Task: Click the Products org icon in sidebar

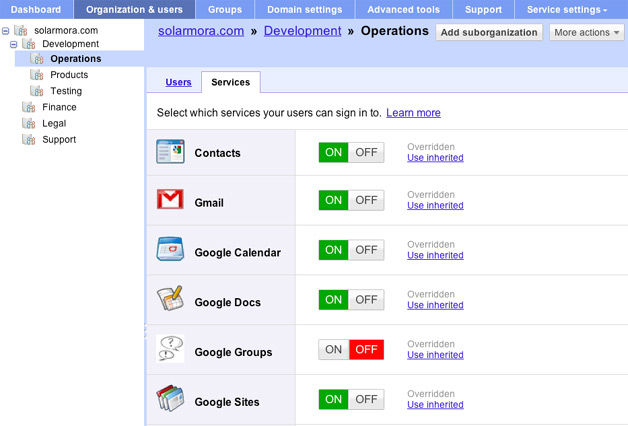Action: [36, 75]
